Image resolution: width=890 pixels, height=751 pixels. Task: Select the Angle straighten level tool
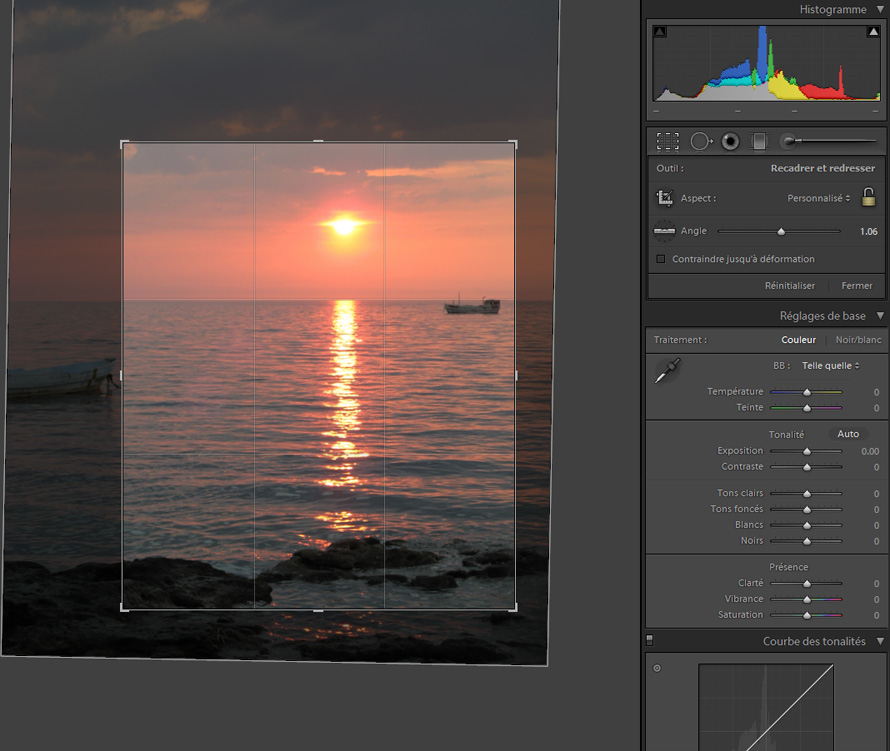pyautogui.click(x=665, y=231)
